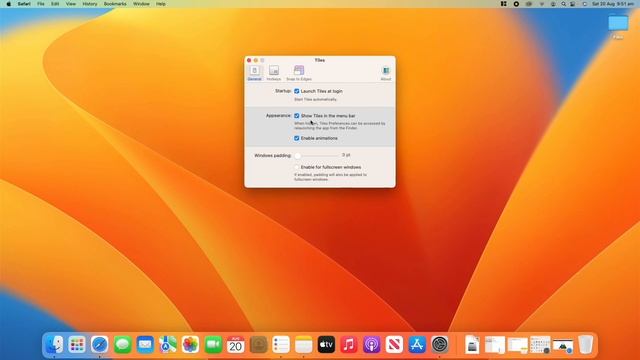
Task: Uncheck Launch Tiles at login
Action: [297, 91]
